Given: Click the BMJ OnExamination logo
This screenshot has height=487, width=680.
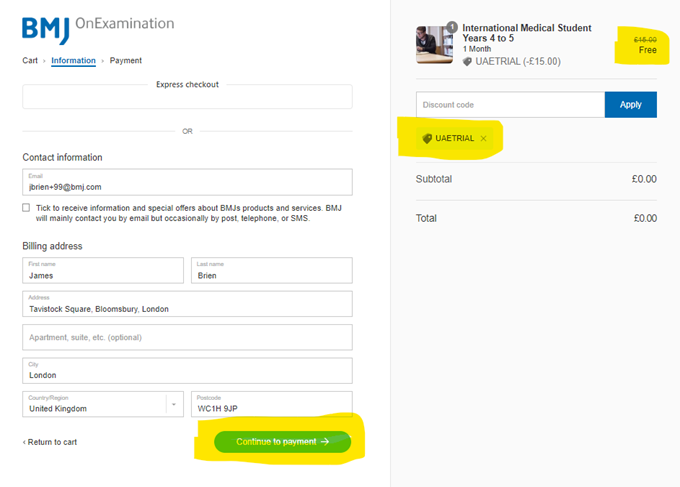Looking at the screenshot, I should pyautogui.click(x=98, y=29).
